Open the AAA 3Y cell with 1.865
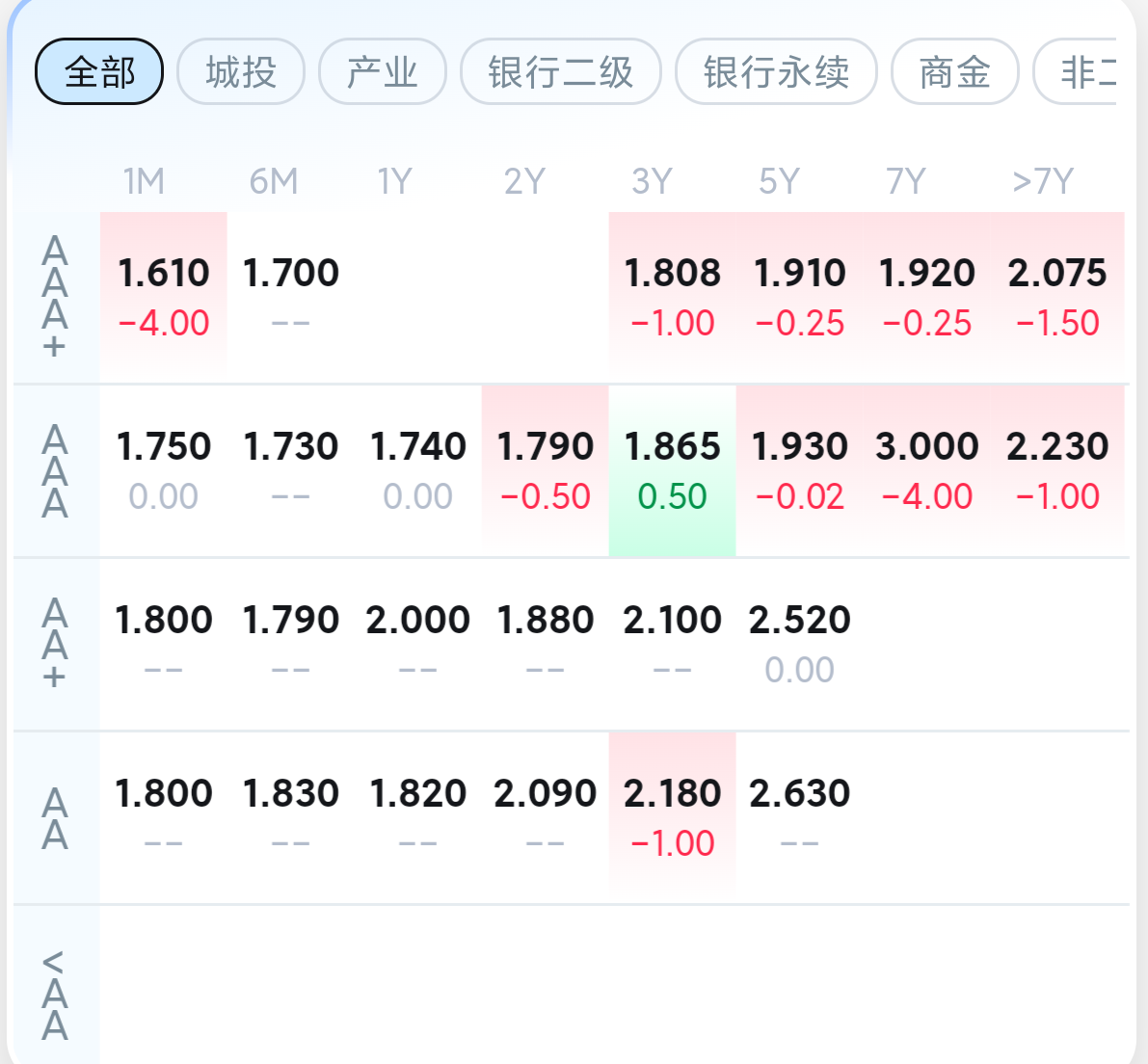Viewport: 1148px width, 1064px height. 672,470
